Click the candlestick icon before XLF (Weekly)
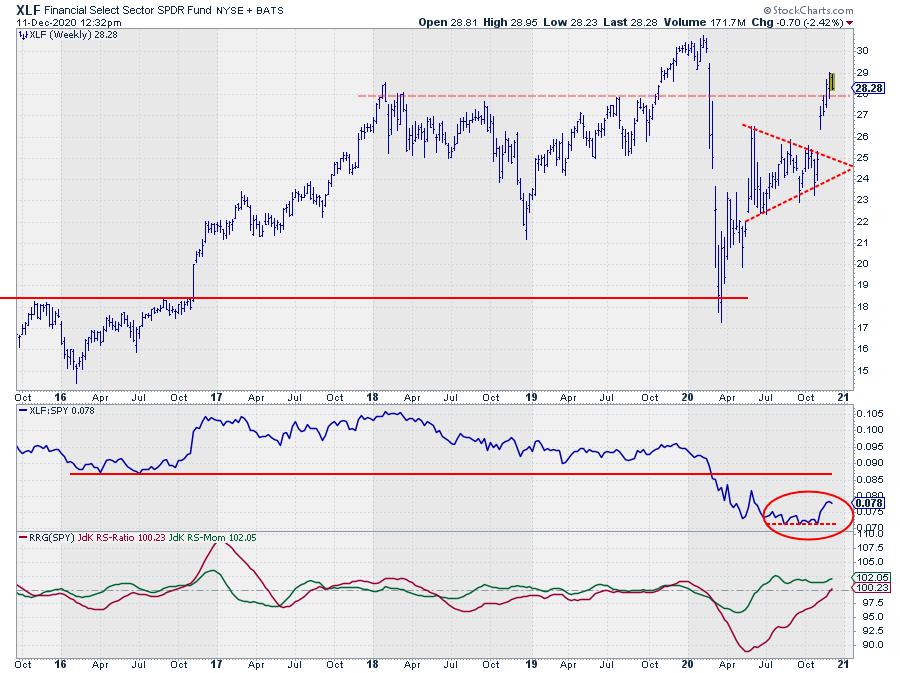900x673 pixels. [x=21, y=34]
